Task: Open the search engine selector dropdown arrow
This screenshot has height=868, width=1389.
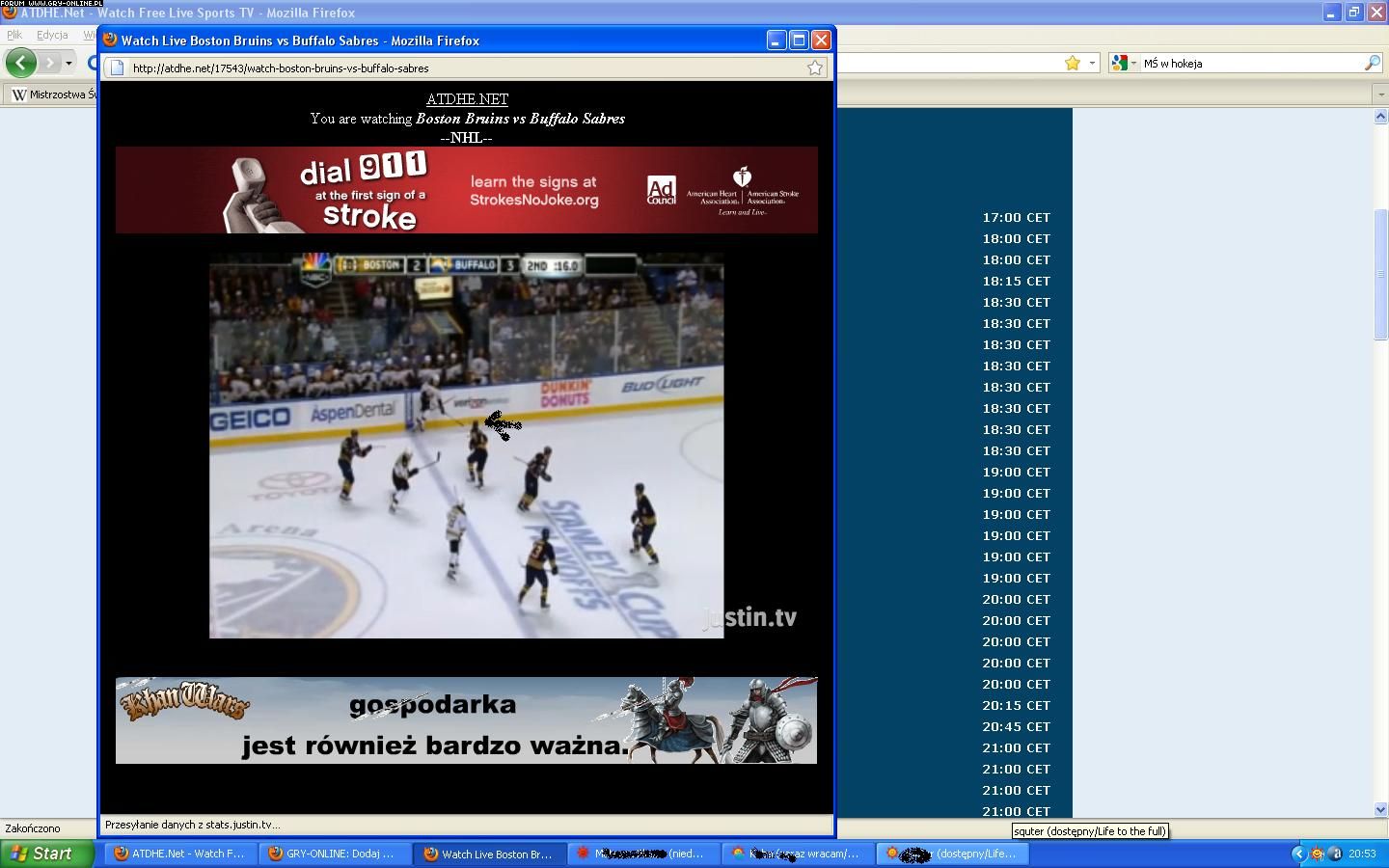Action: click(x=1133, y=63)
